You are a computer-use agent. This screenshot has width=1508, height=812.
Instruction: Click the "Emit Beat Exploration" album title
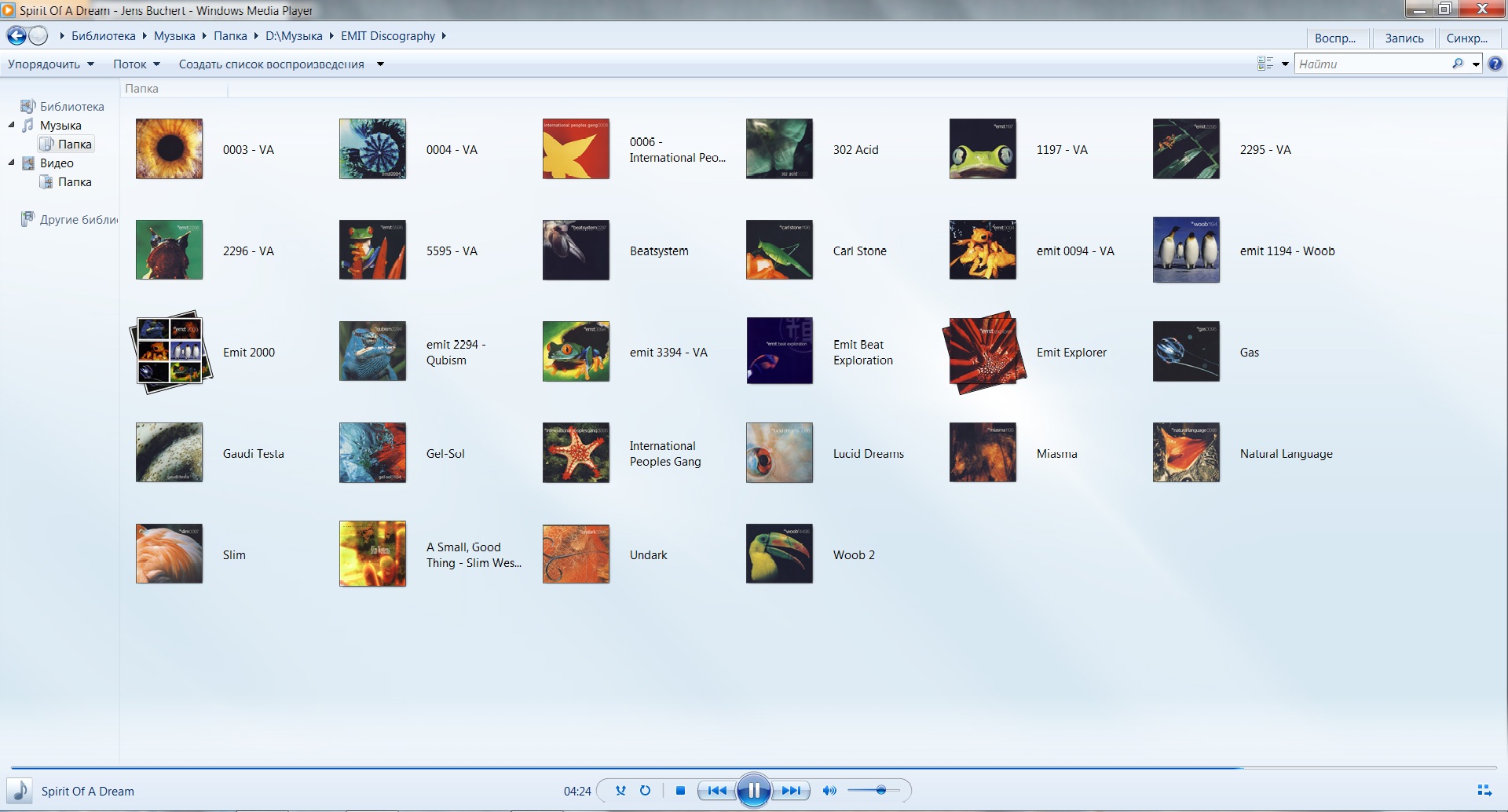(862, 353)
